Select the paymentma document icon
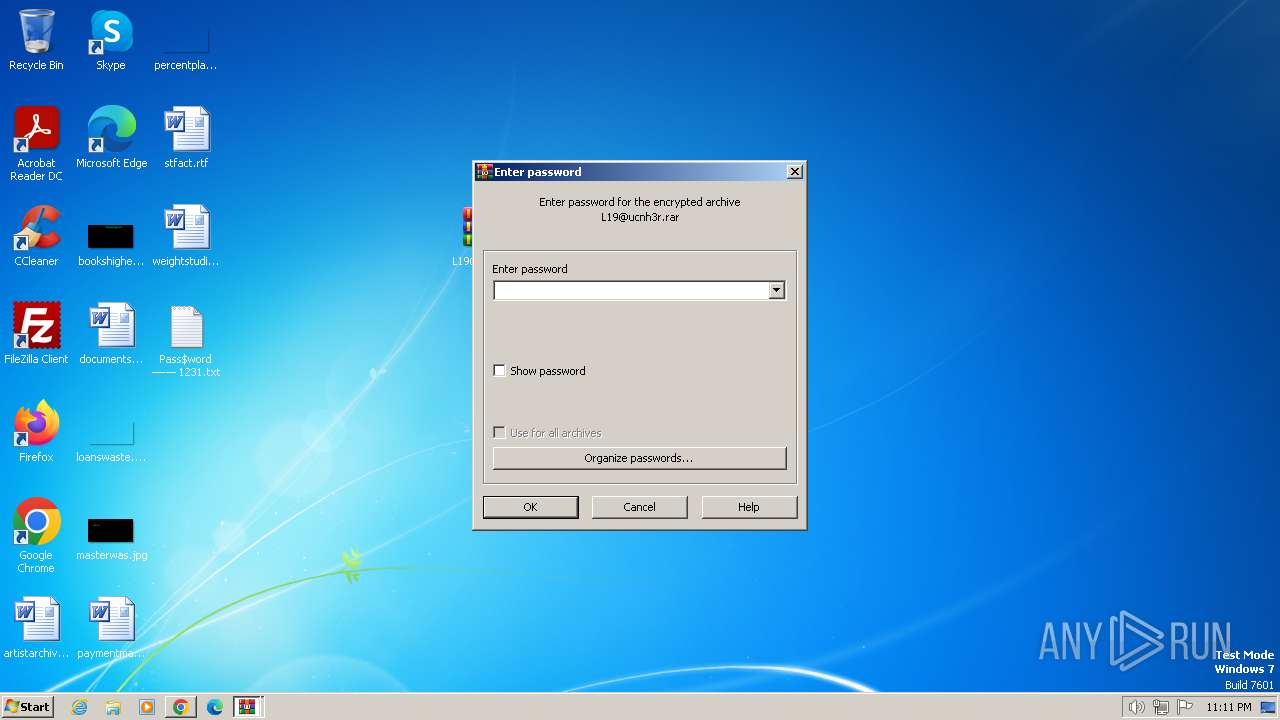Viewport: 1280px width, 720px height. [111, 628]
